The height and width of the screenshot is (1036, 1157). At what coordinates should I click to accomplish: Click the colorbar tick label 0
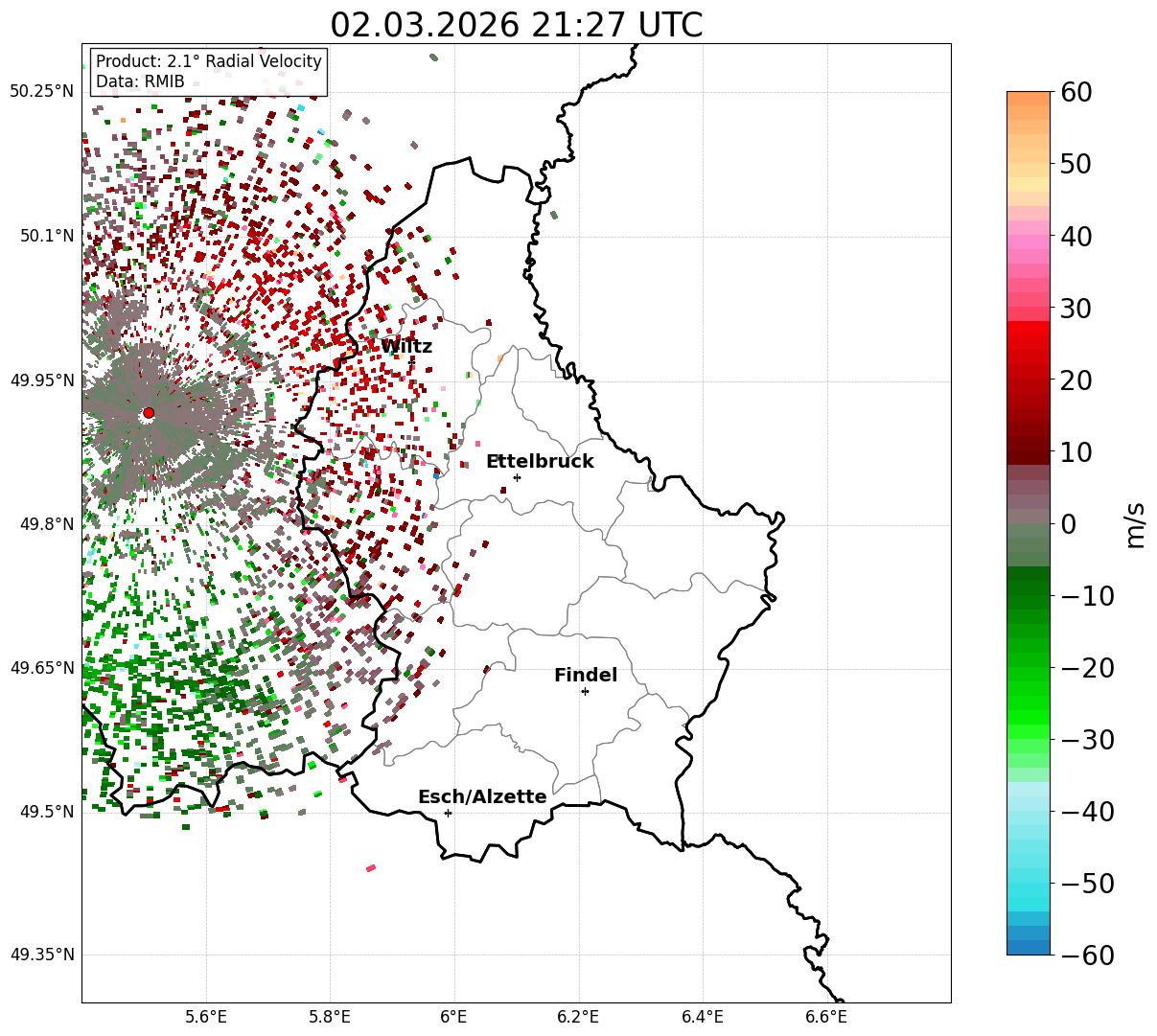tap(1069, 523)
